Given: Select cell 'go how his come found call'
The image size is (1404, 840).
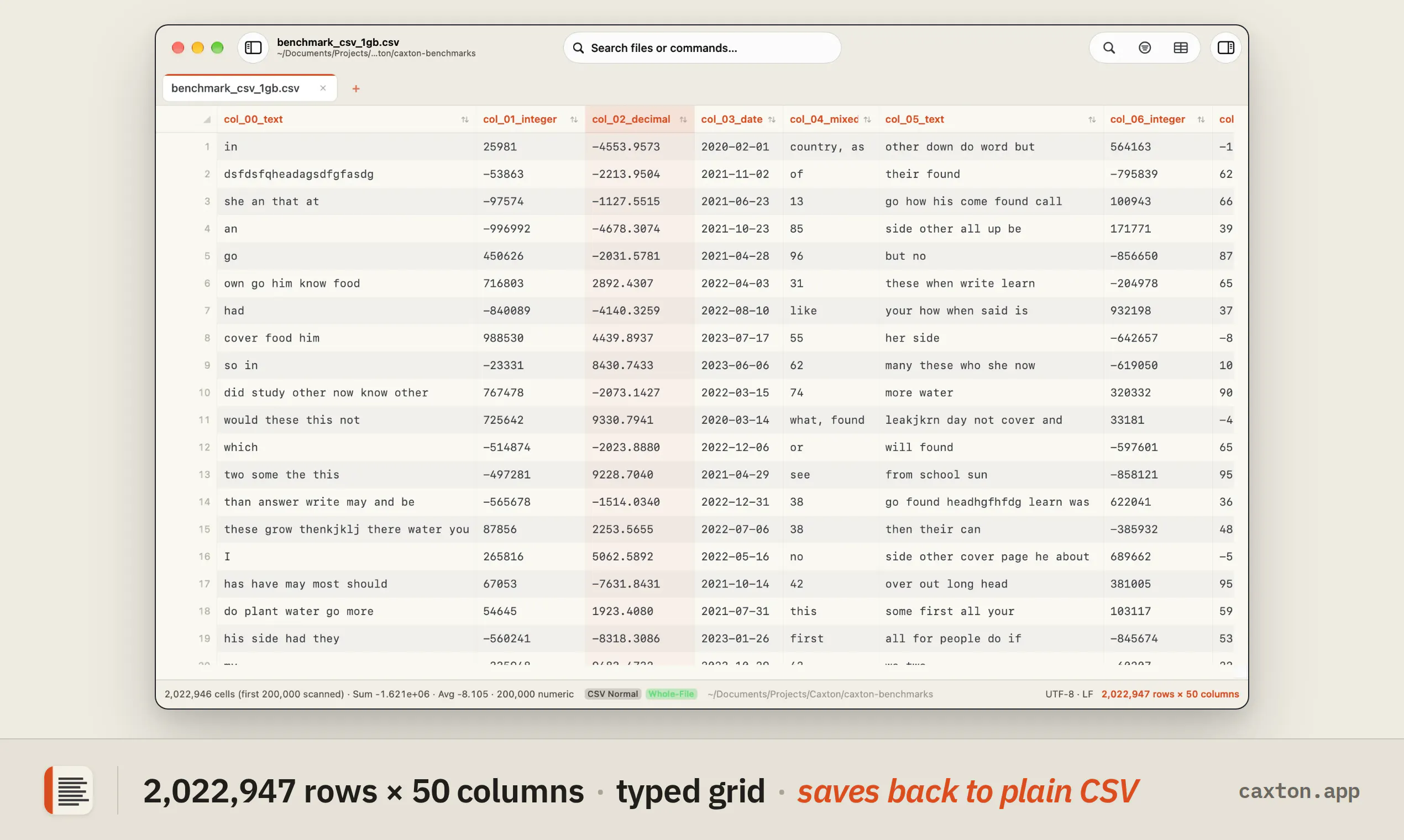Looking at the screenshot, I should click(x=991, y=202).
